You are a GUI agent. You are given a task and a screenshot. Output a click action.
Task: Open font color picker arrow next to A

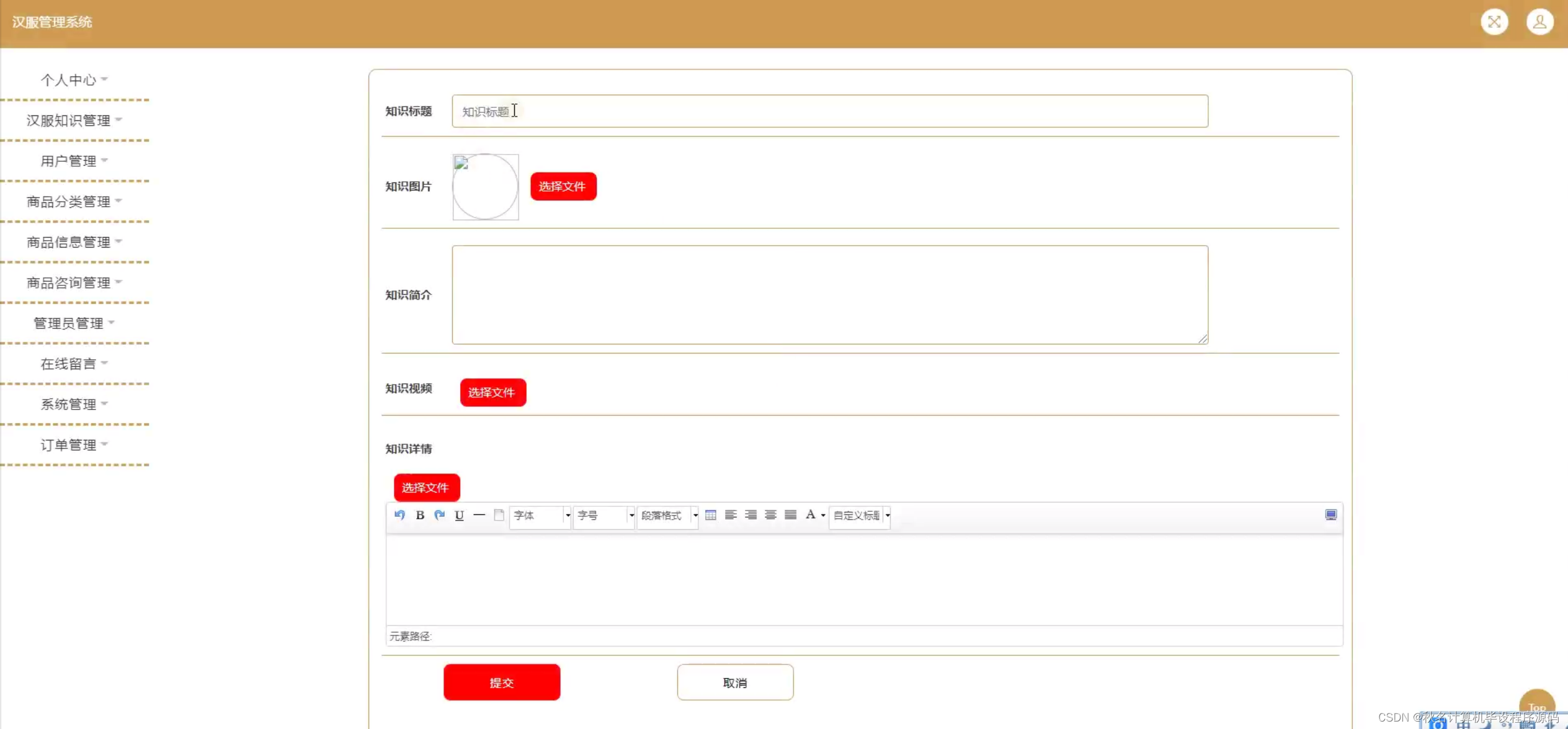point(823,516)
